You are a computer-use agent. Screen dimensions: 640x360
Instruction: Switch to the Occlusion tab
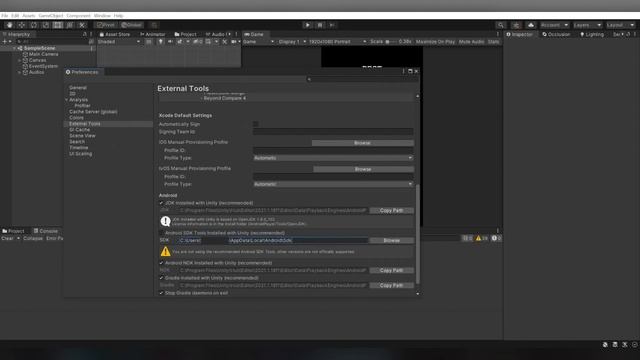pos(556,34)
